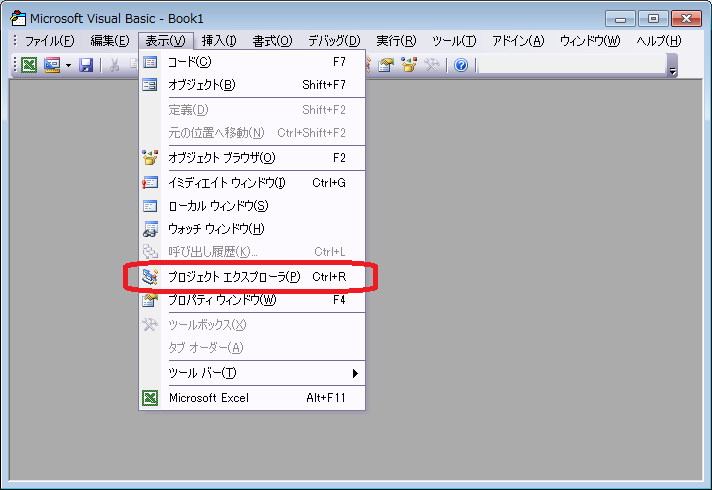The width and height of the screenshot is (712, 490).
Task: Click the Visual Basic title bar app icon
Action: 18,18
